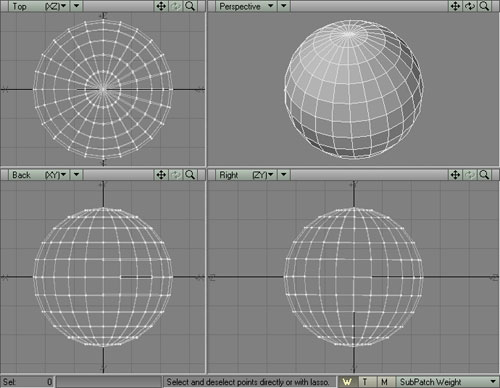This screenshot has height=388, width=500.
Task: Enable the W weight map mode button
Action: [x=347, y=382]
